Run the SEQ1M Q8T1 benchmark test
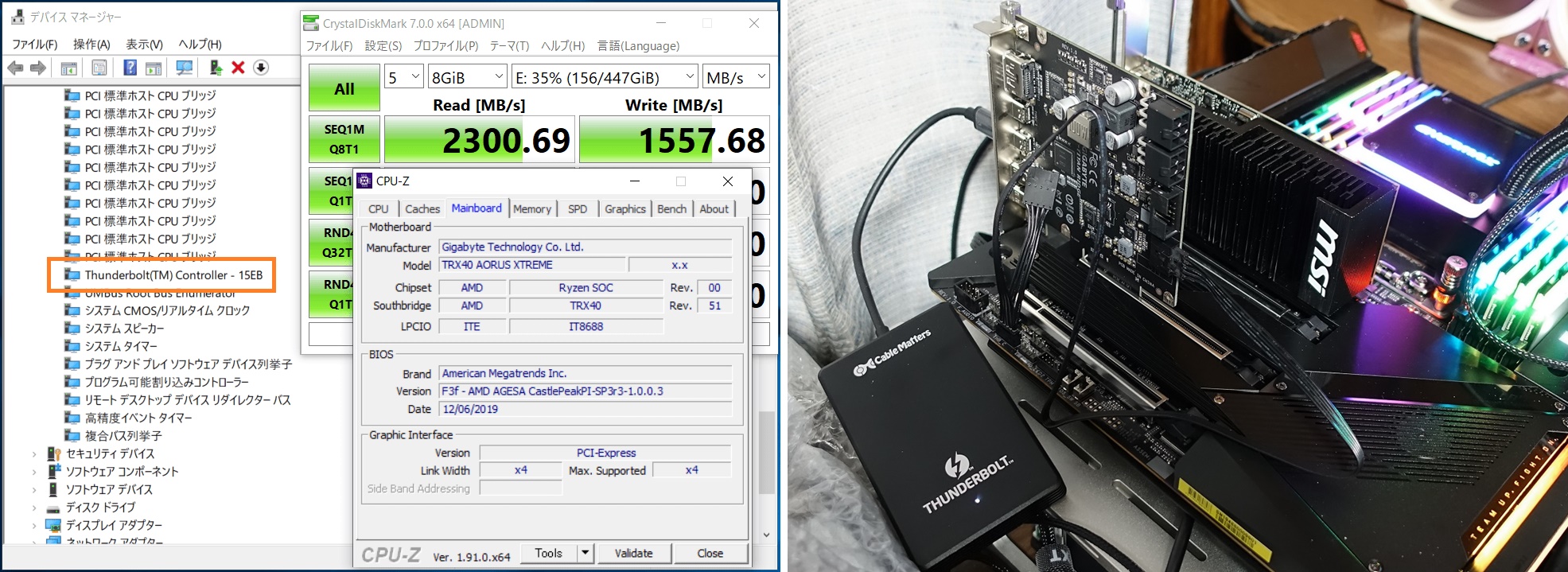Screen dimensions: 1568x572 [344, 139]
